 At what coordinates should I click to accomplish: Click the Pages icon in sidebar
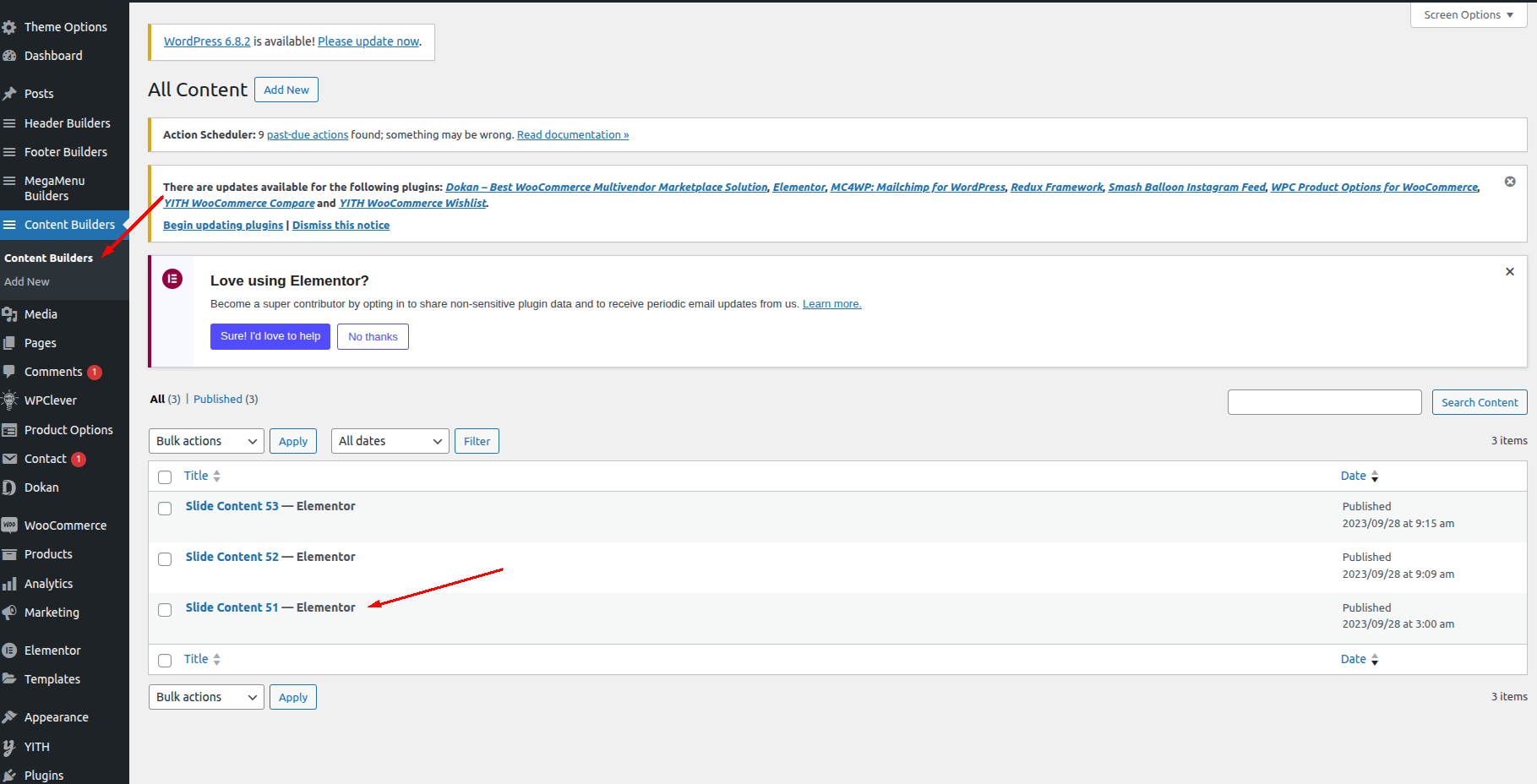[x=9, y=343]
